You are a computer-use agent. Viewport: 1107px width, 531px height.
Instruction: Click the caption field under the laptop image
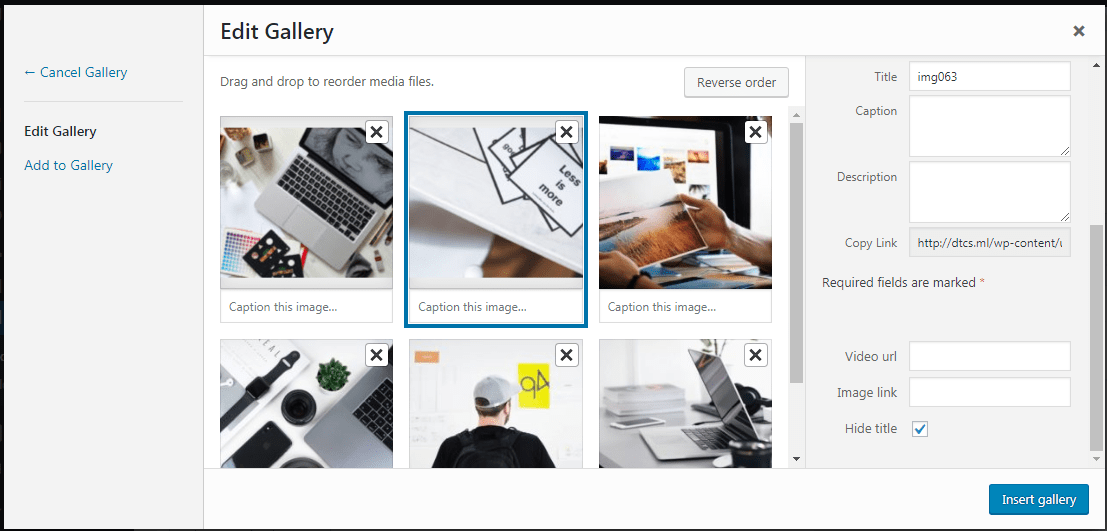pyautogui.click(x=306, y=307)
